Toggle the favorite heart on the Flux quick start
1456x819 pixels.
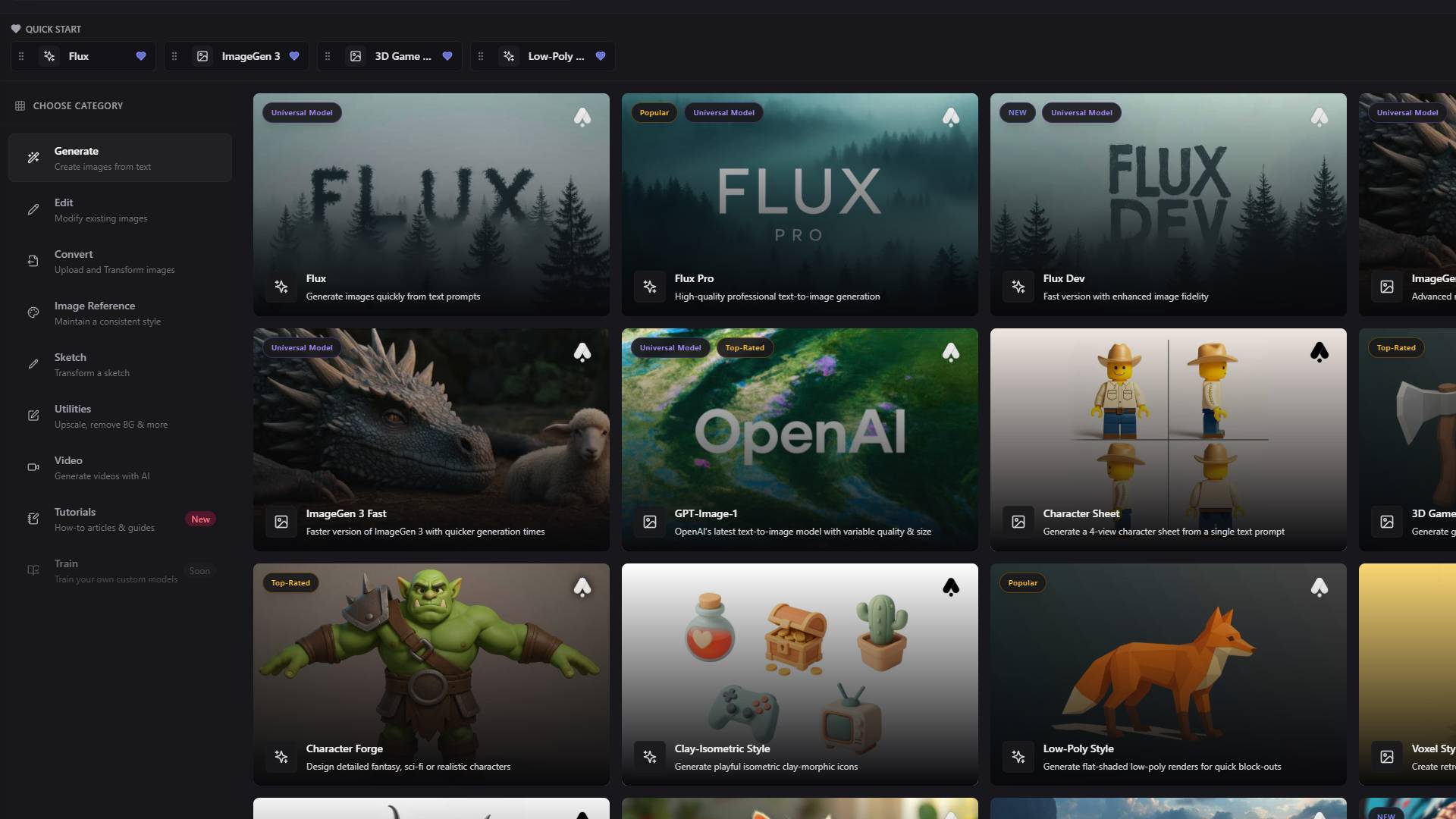pyautogui.click(x=140, y=56)
